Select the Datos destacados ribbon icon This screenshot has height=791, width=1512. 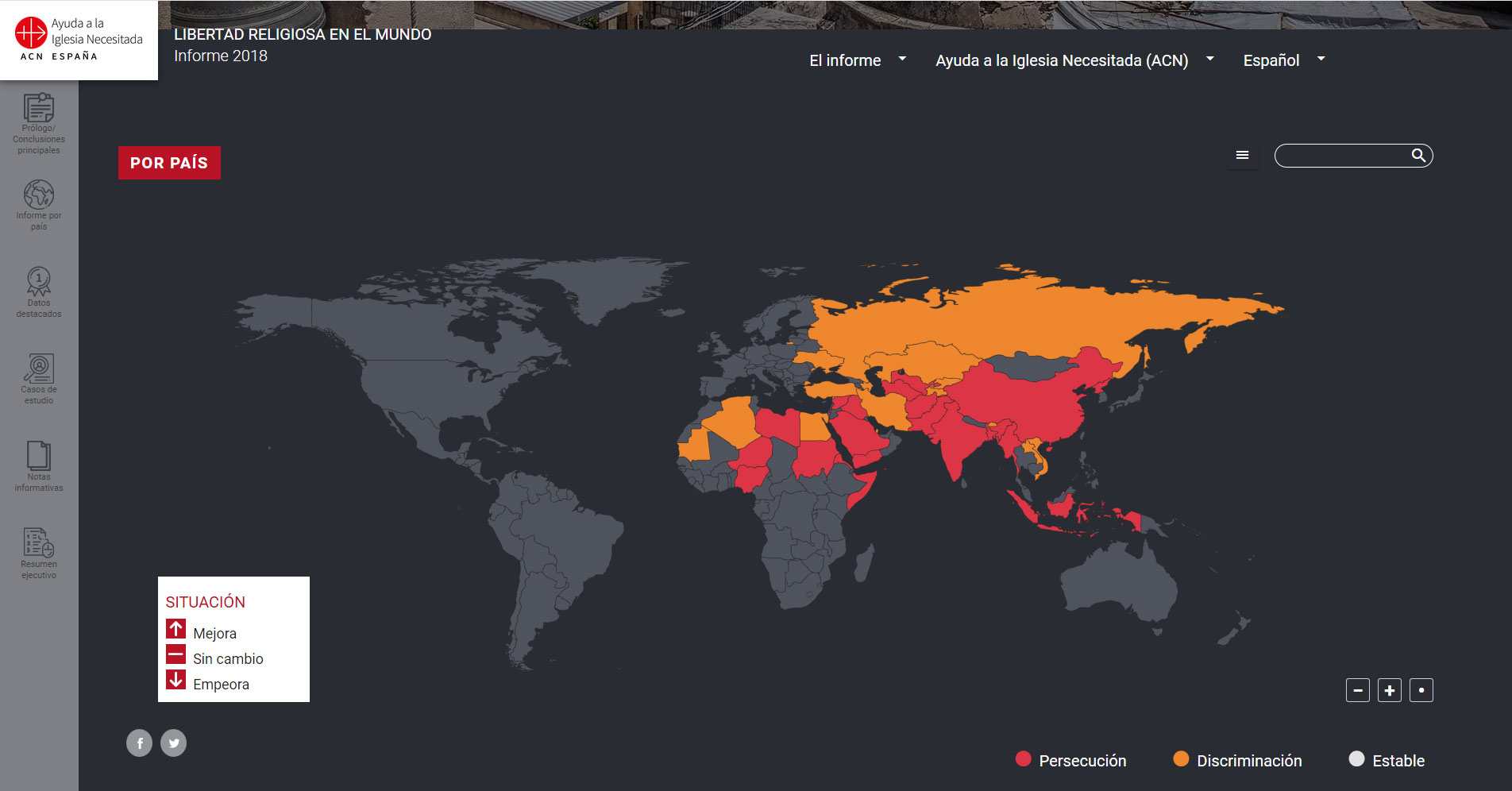39,282
